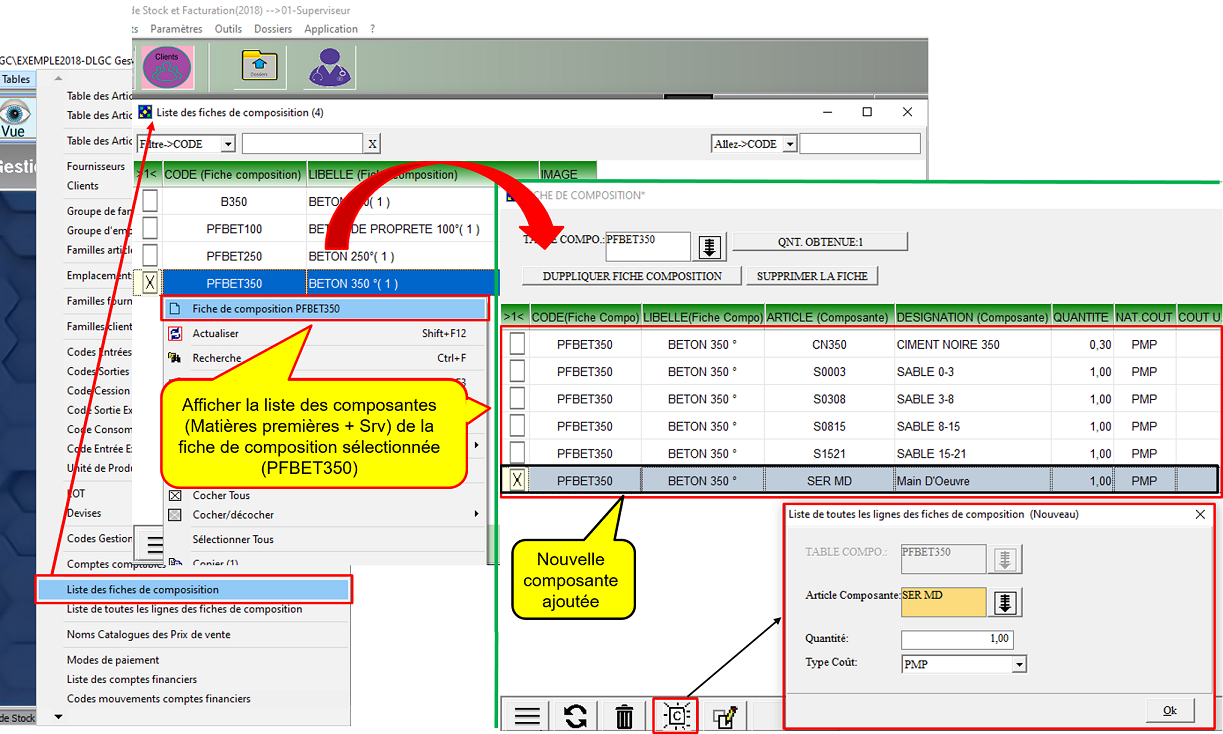Click the filter text input field
Viewport: 1223px width, 734px height.
coord(302,144)
